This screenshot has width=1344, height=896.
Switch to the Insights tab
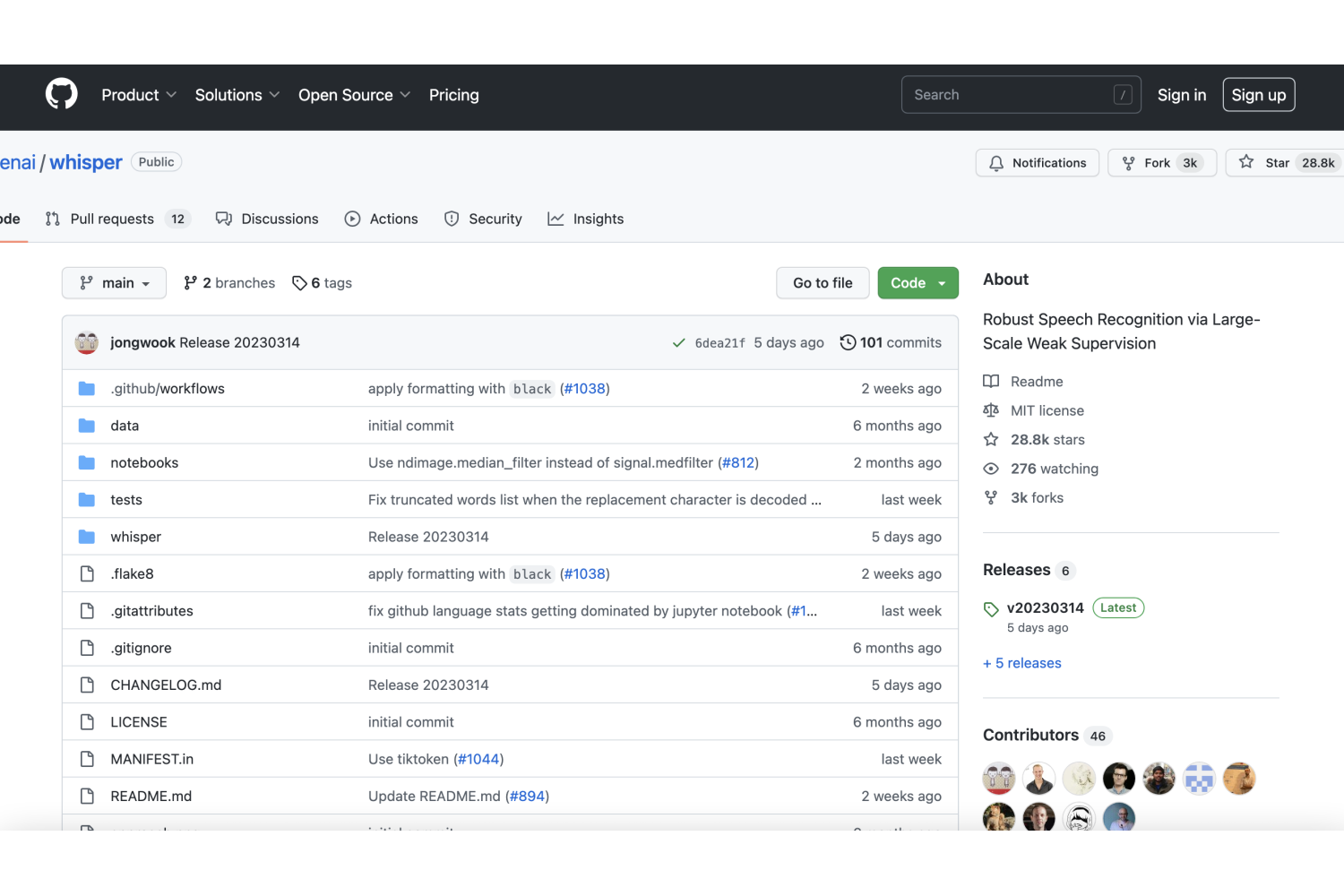pos(586,219)
